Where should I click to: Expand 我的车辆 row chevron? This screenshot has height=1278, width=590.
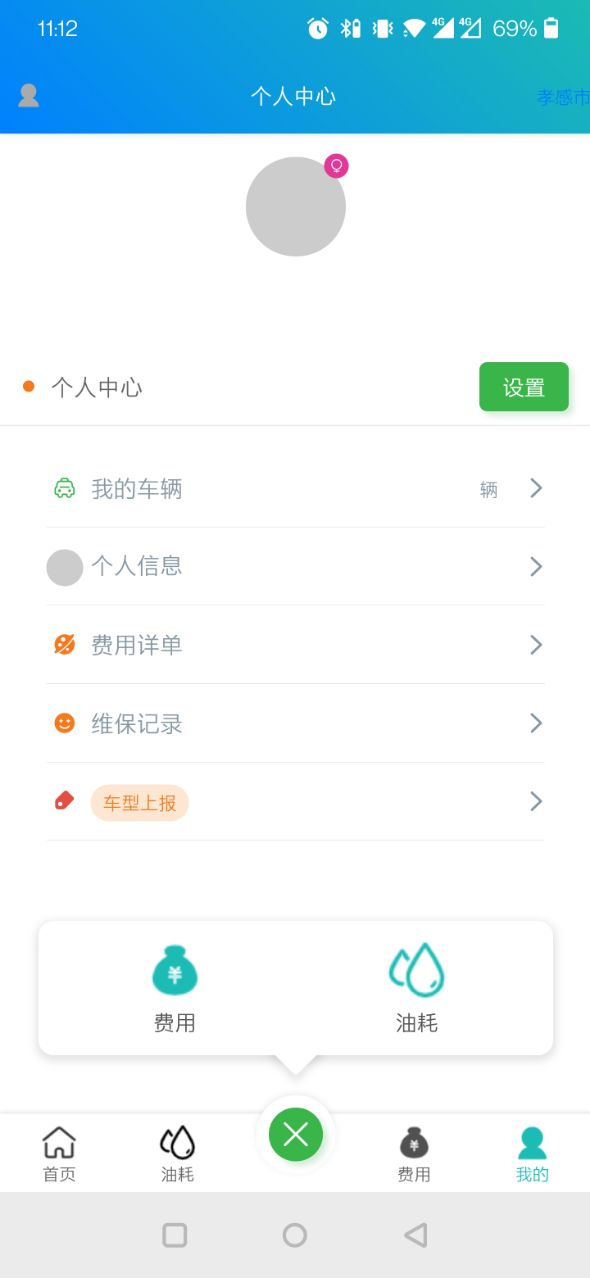pos(535,489)
